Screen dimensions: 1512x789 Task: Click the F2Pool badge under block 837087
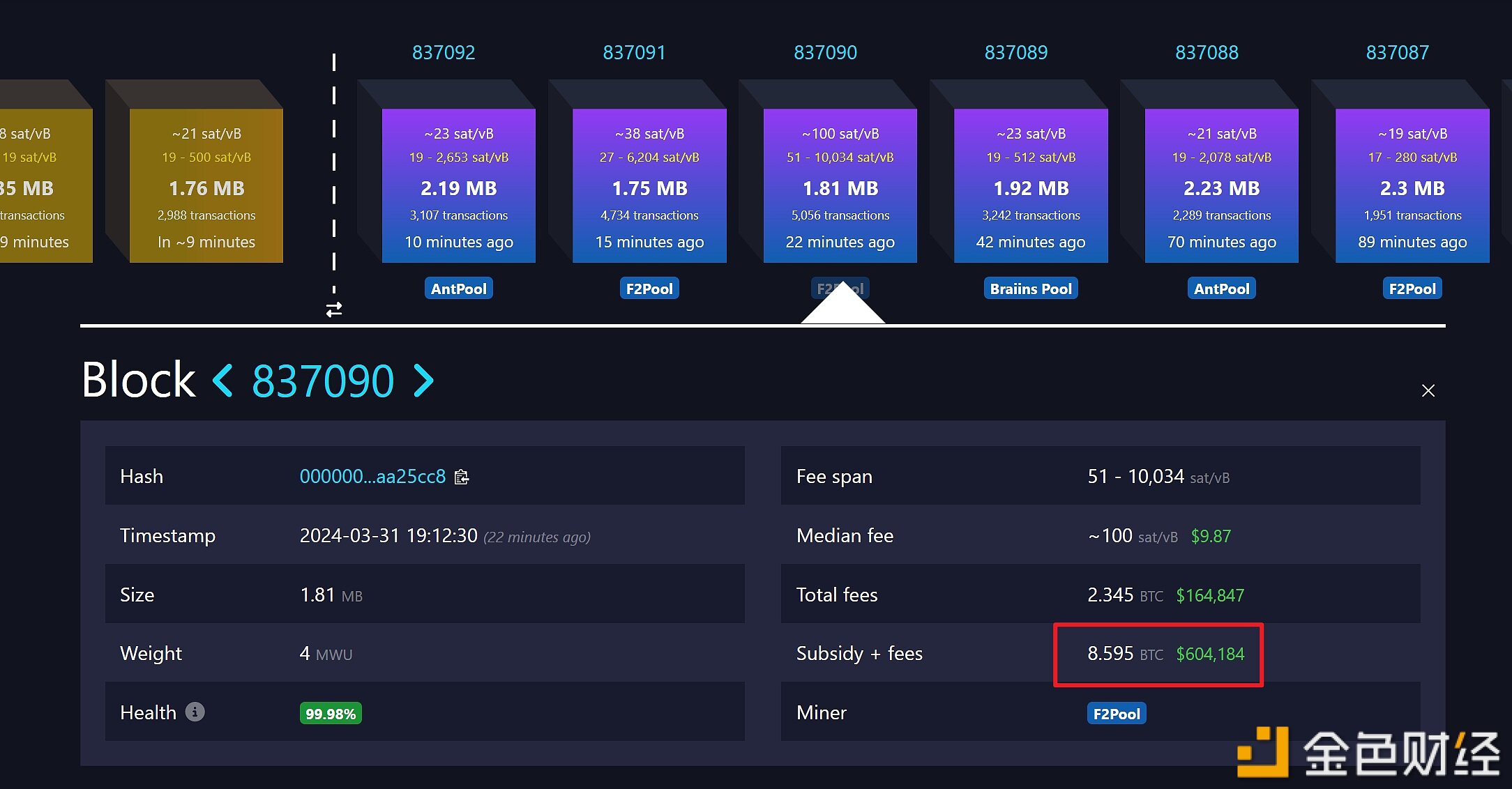pos(1412,289)
